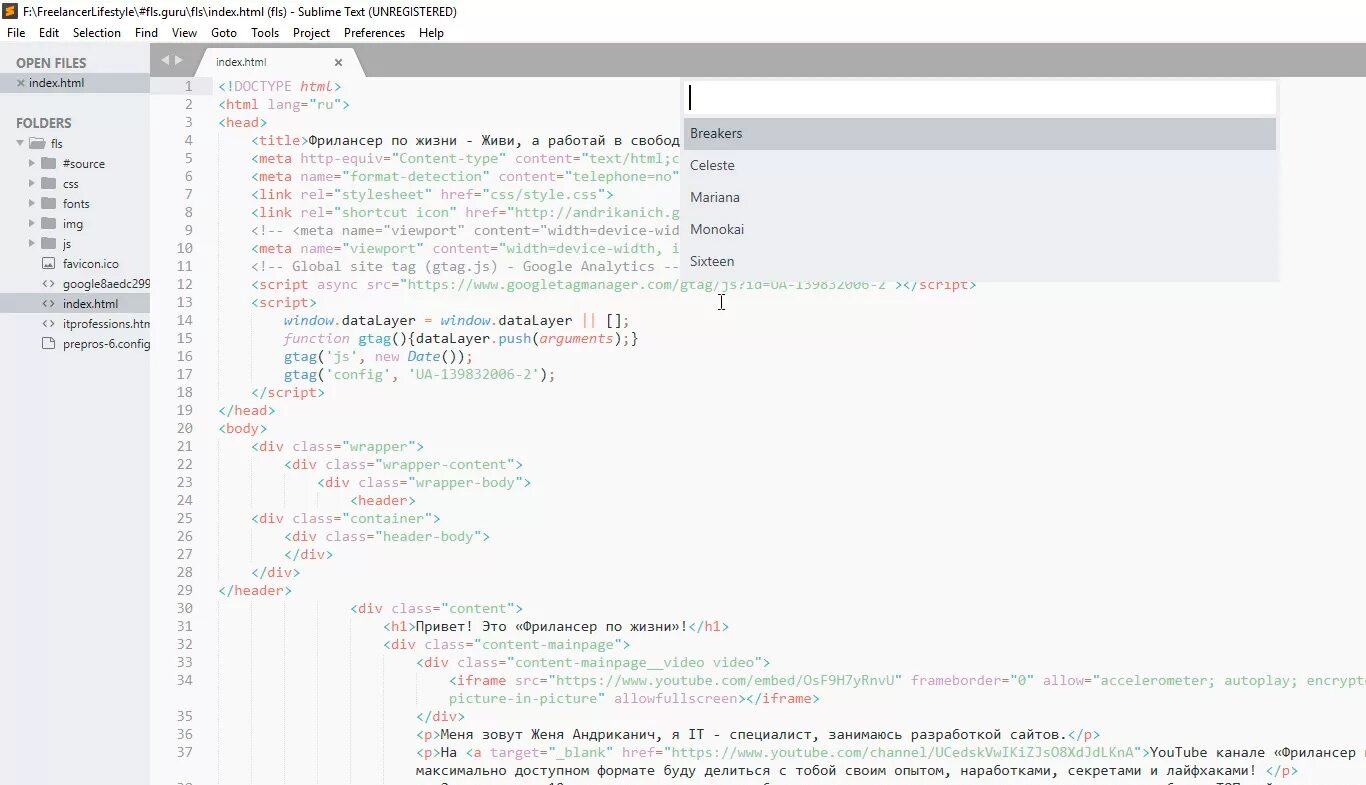Open the Preferences menu
Image resolution: width=1366 pixels, height=785 pixels.
click(375, 32)
